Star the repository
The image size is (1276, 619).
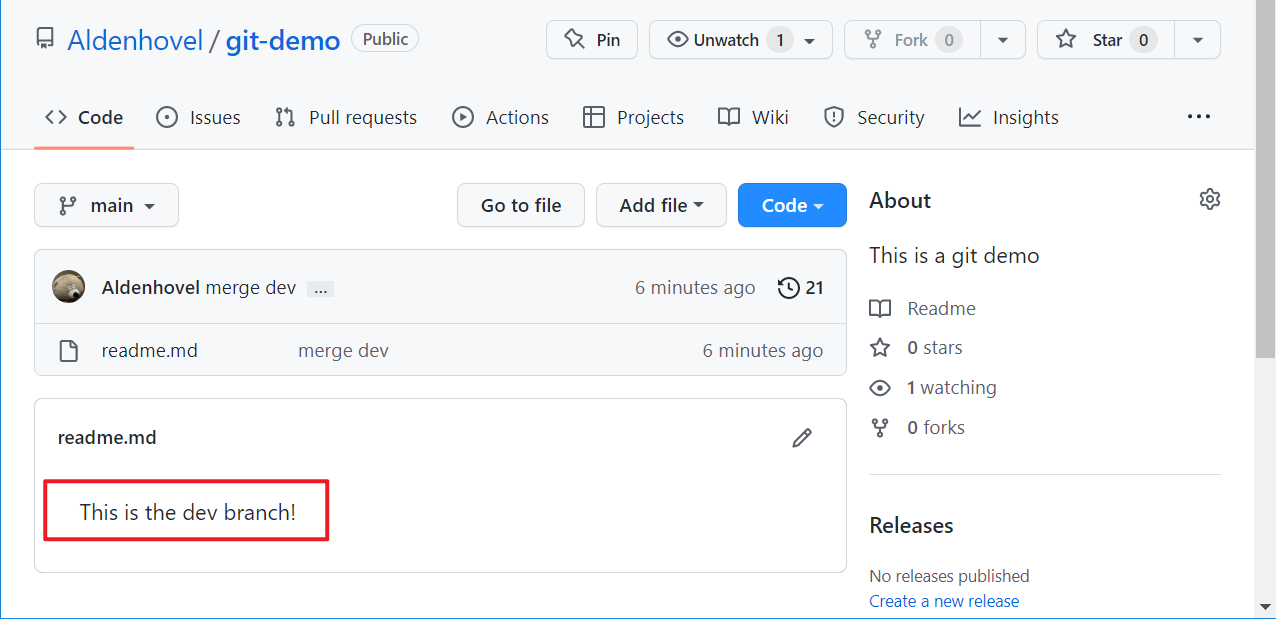tap(1106, 40)
